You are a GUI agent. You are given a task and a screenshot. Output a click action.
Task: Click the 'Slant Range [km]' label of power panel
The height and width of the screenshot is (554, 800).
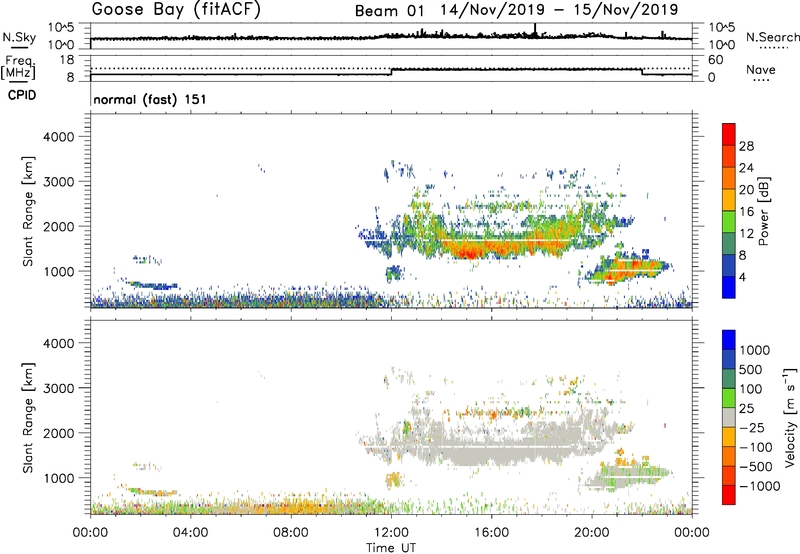[x=28, y=211]
